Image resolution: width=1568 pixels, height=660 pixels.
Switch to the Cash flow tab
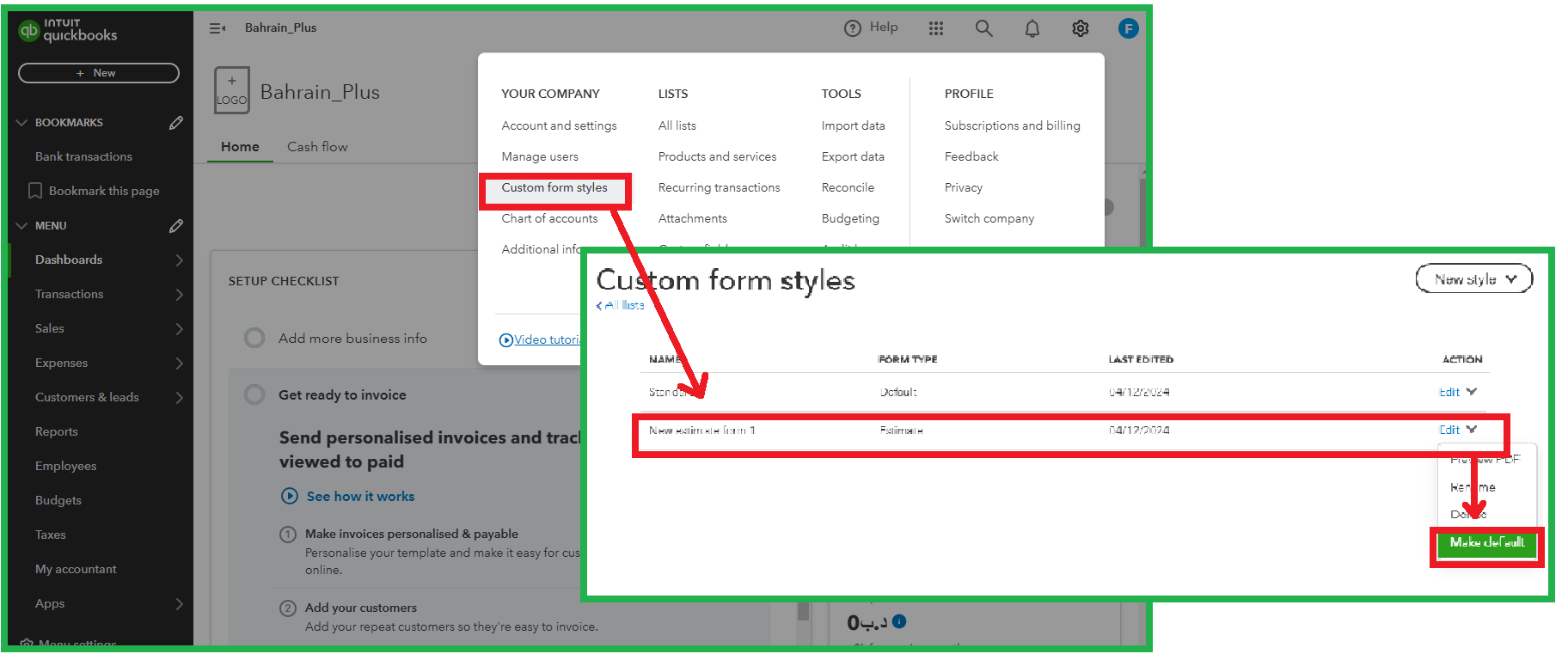click(317, 147)
